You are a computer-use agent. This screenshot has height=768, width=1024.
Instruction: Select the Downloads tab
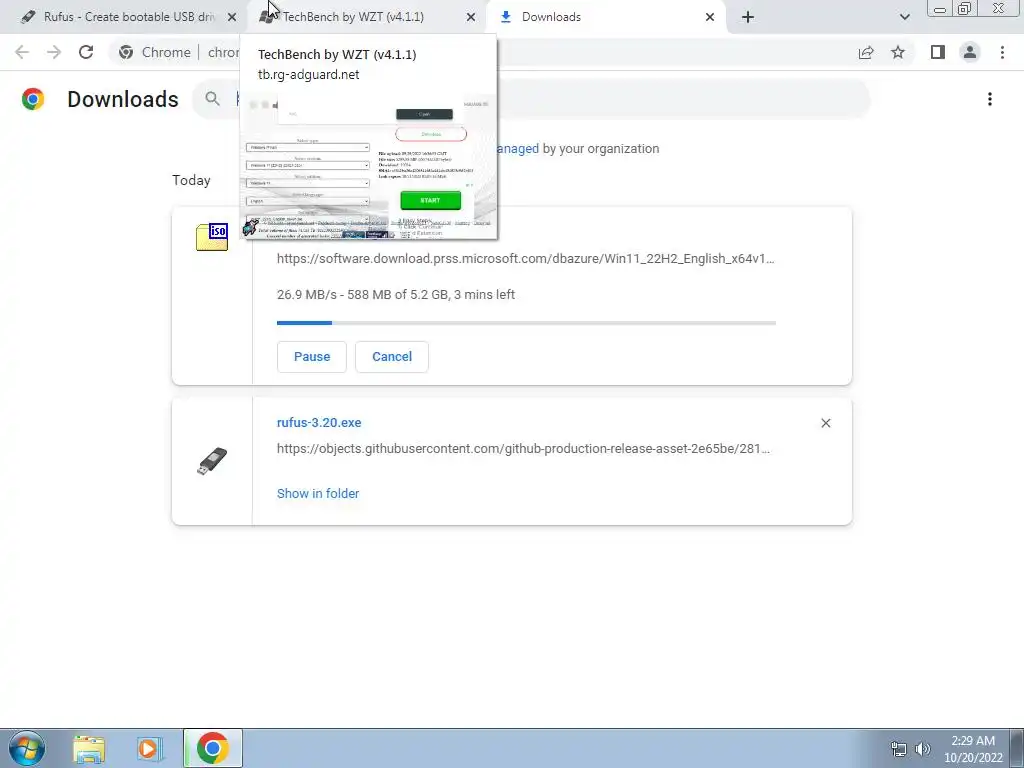click(605, 17)
